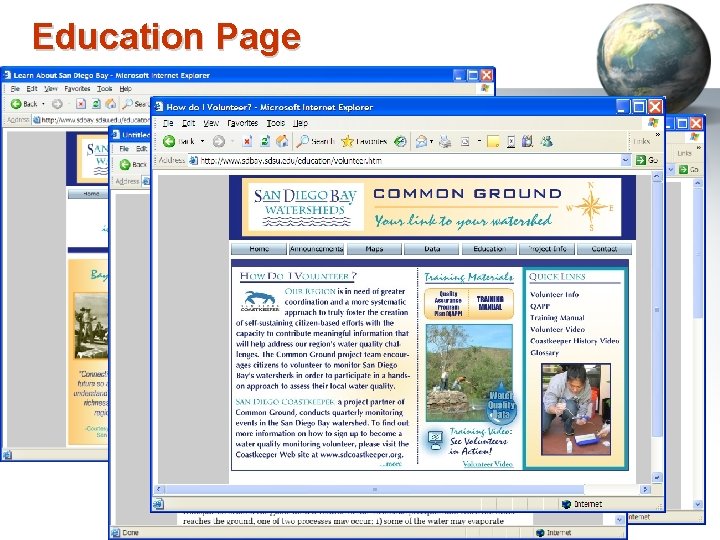Click the Mail envelope icon
Screen dimensions: 720x540
[421, 141]
